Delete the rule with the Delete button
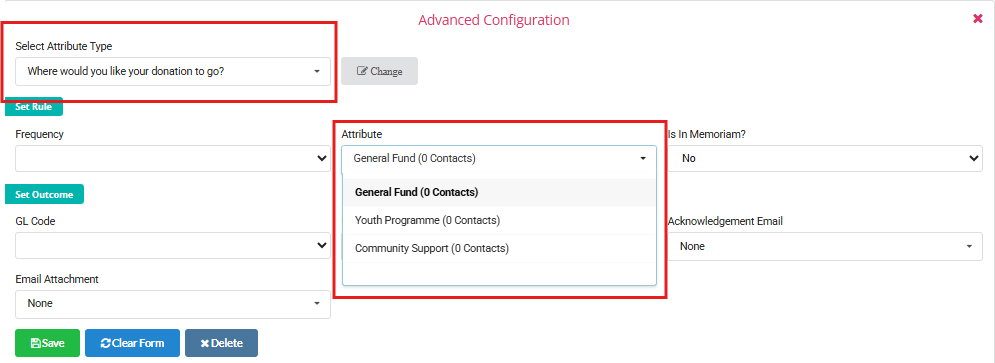The width and height of the screenshot is (995, 363). (x=221, y=343)
